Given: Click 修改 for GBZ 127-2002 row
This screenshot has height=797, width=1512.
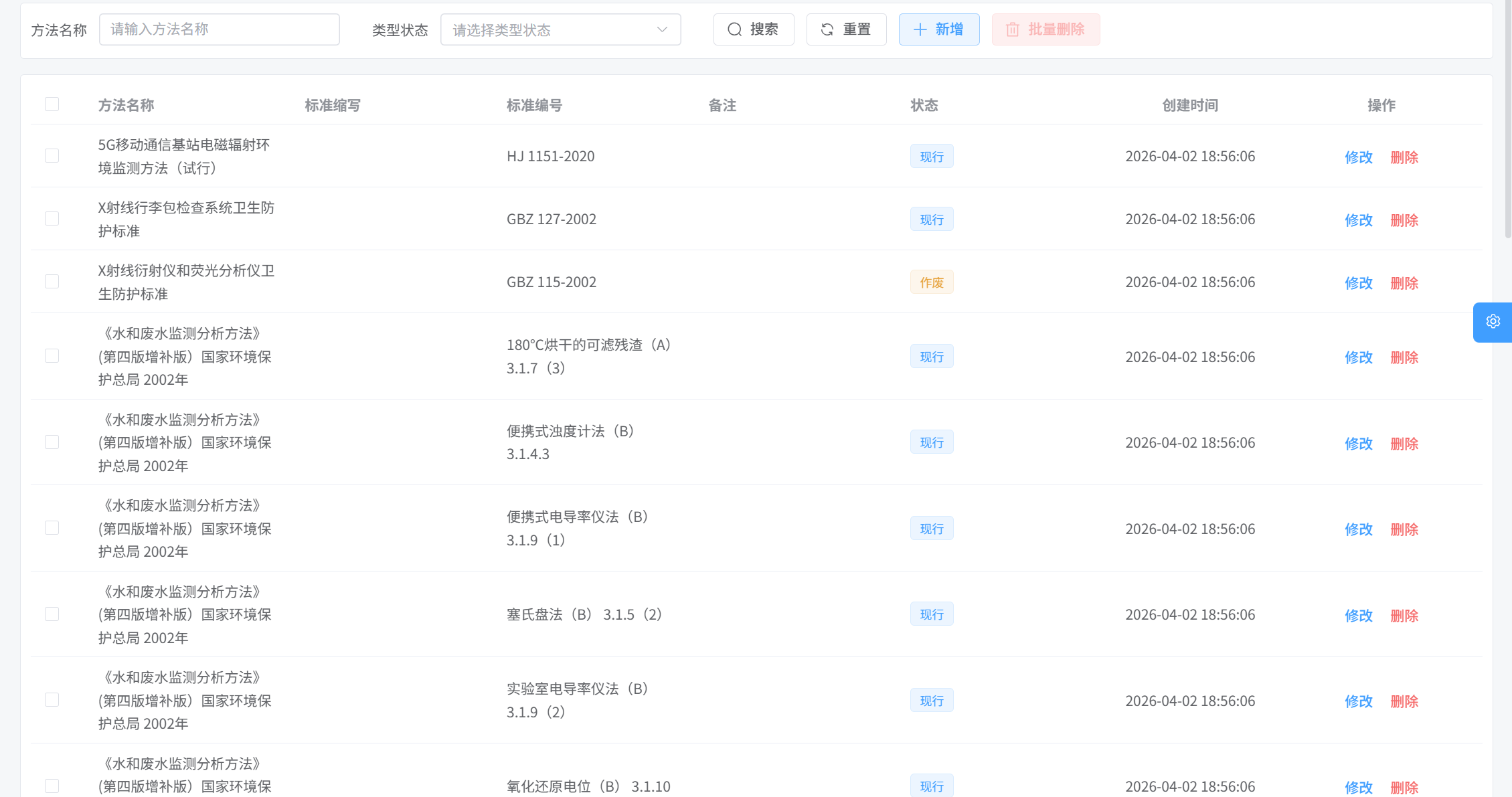Looking at the screenshot, I should click(1358, 220).
